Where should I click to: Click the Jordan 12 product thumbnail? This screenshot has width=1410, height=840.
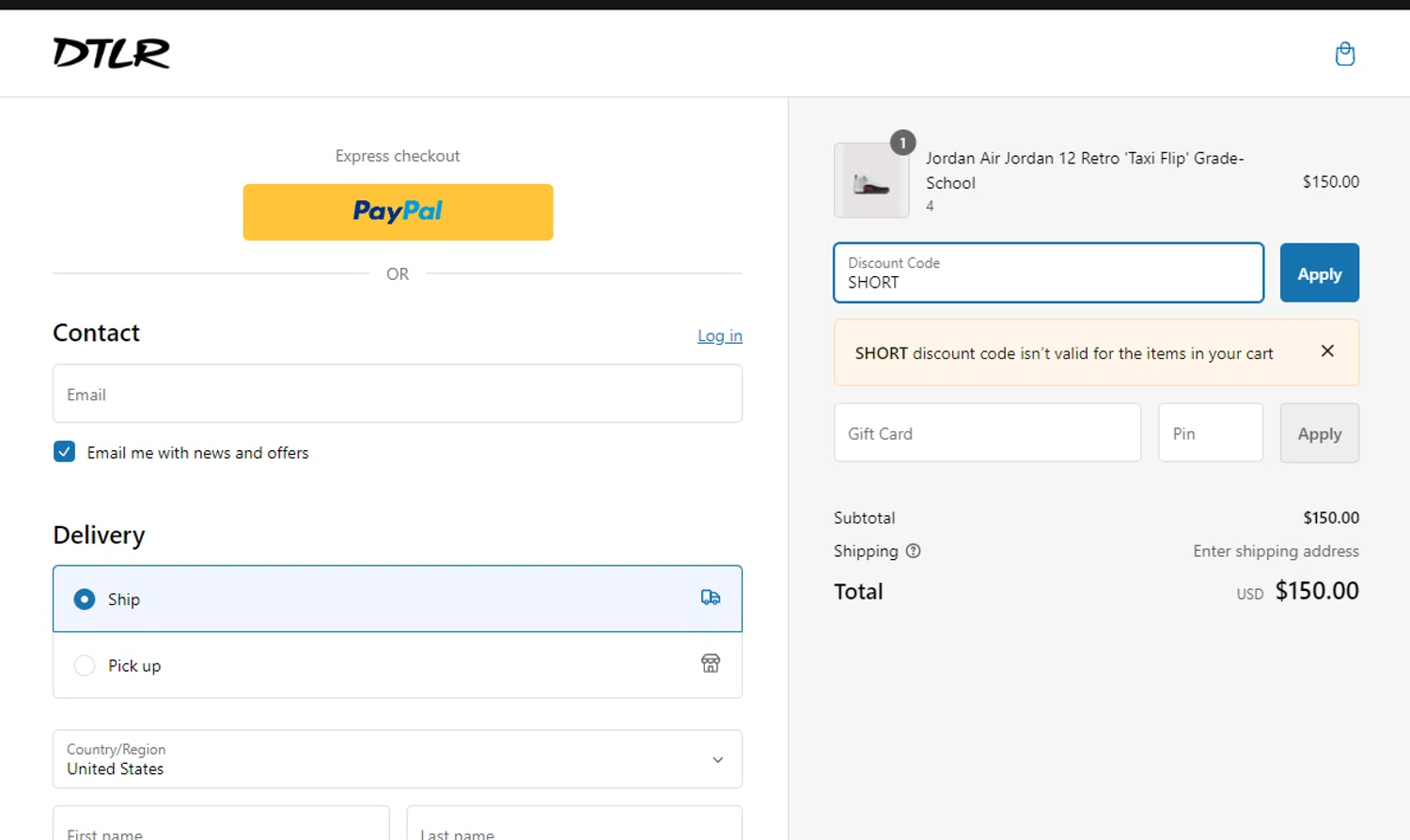click(871, 180)
